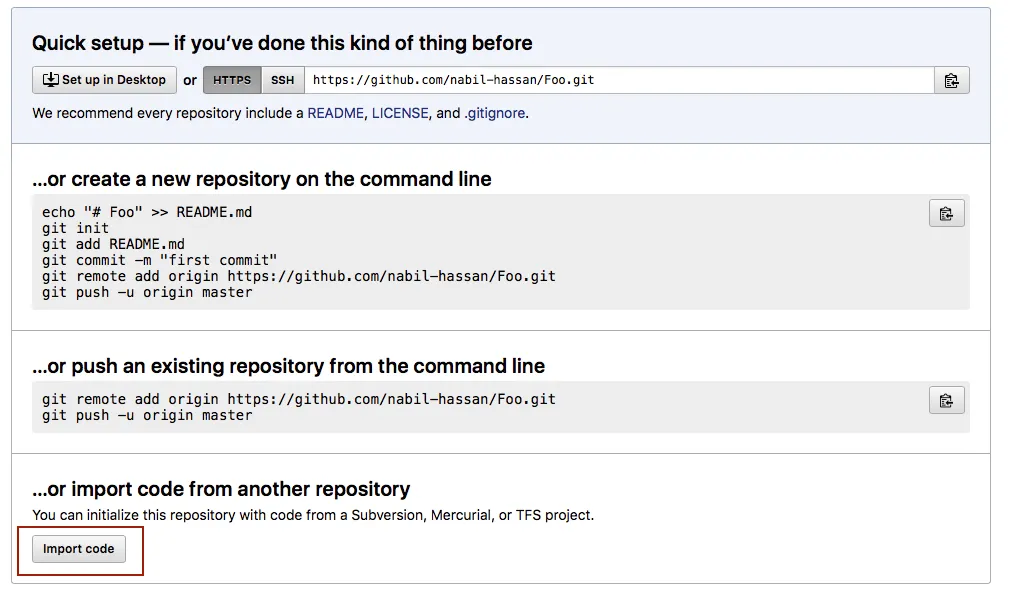
Task: Open the .gitignore link
Action: click(x=494, y=113)
